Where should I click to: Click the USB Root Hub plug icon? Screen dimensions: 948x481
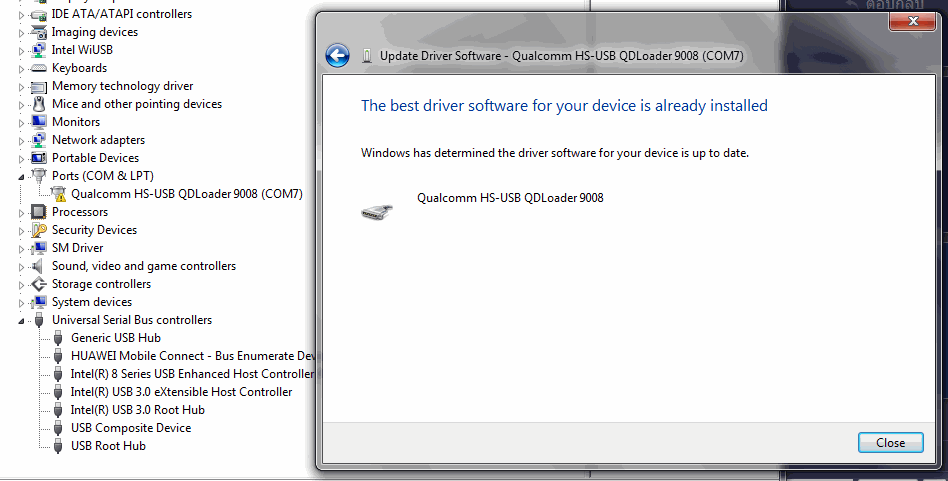(58, 447)
